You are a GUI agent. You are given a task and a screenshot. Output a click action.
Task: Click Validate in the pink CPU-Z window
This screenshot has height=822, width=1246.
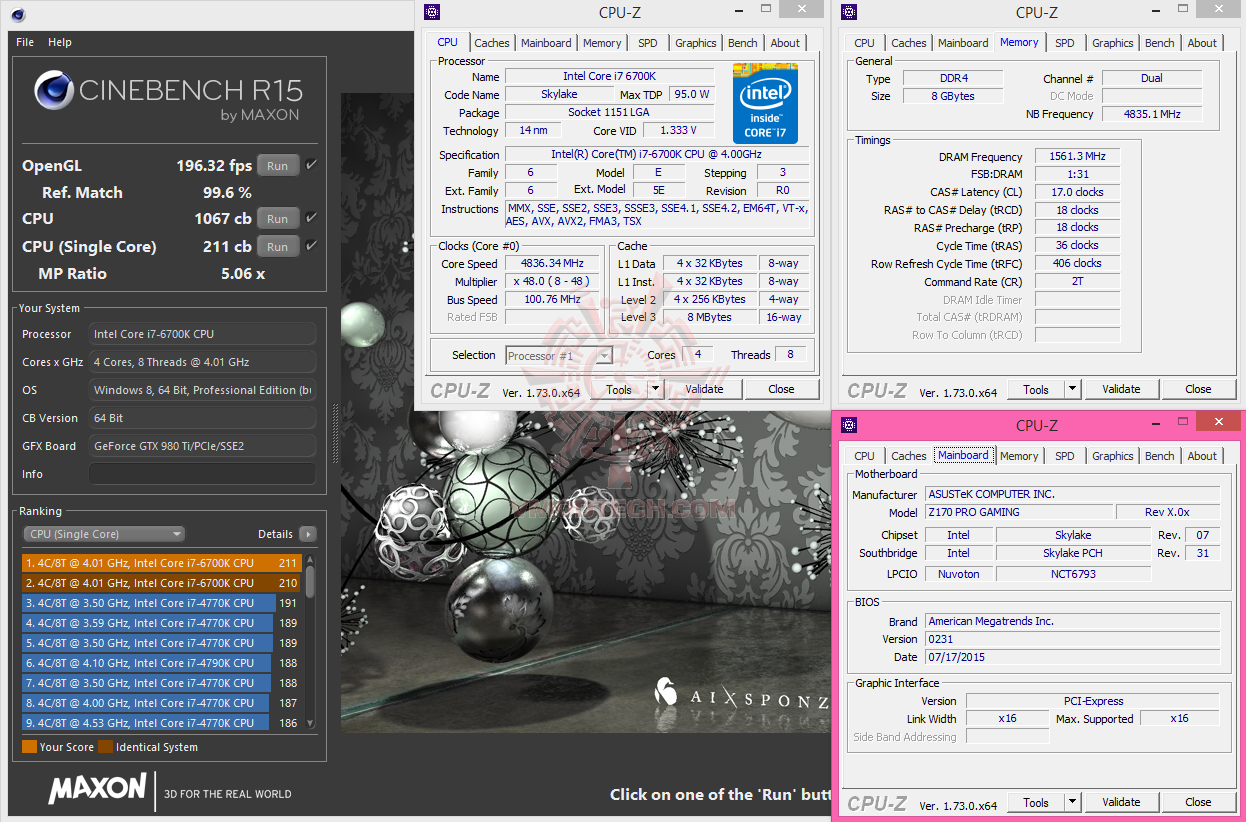coord(1121,802)
